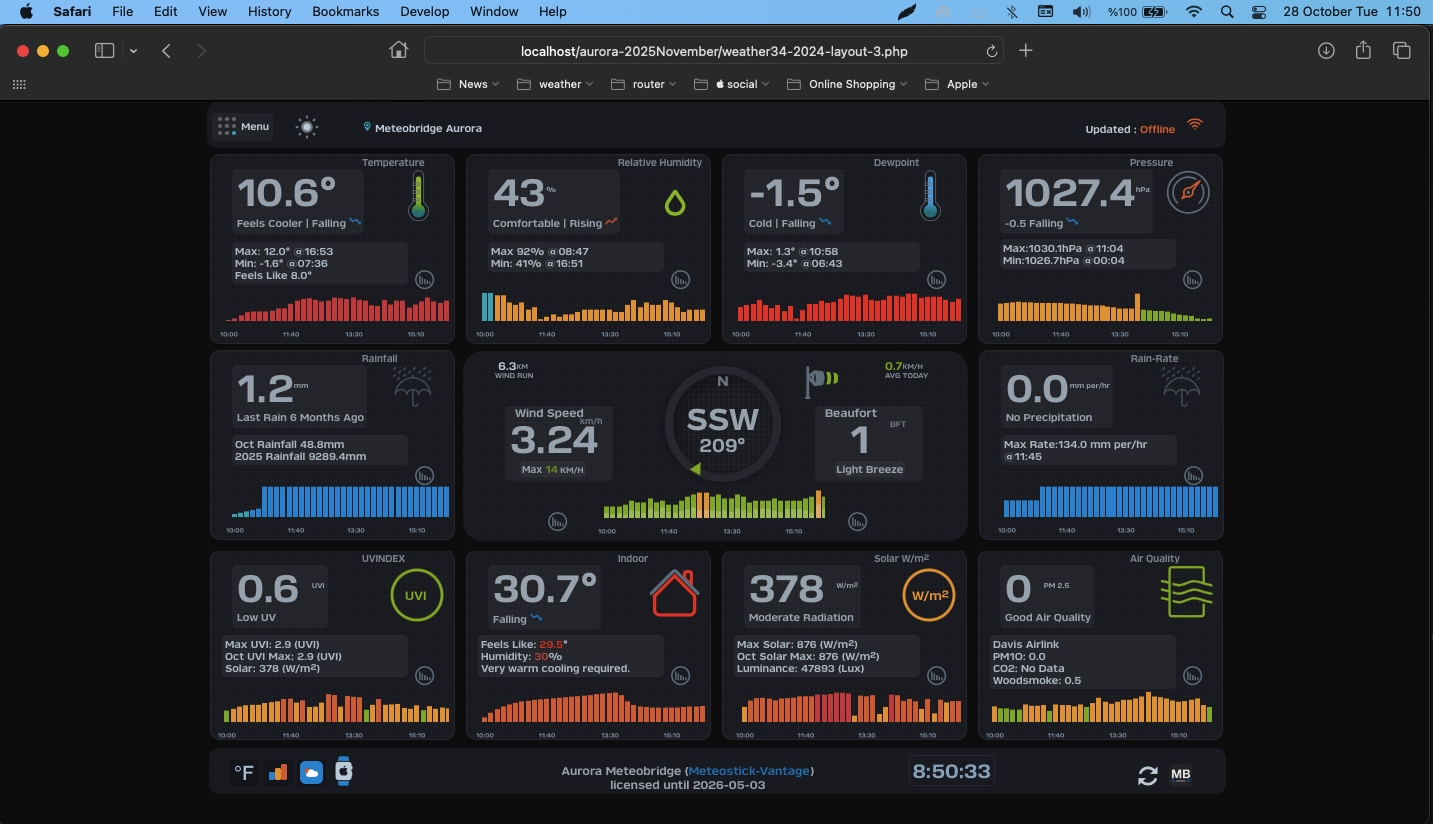Click the bar chart icon in the footer
The image size is (1433, 824).
(277, 773)
